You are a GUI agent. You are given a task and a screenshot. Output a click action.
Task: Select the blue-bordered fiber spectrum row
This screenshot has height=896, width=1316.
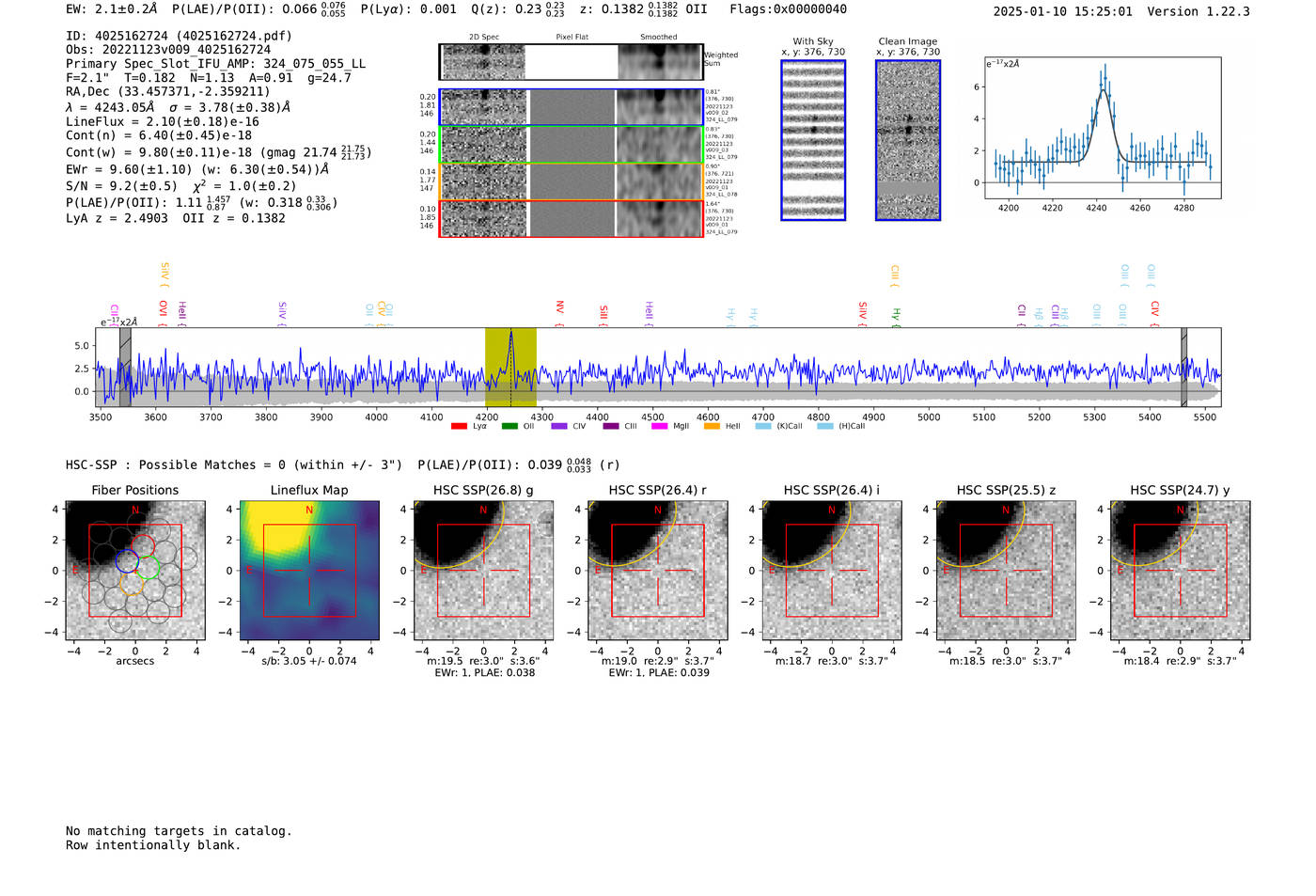pyautogui.click(x=571, y=107)
